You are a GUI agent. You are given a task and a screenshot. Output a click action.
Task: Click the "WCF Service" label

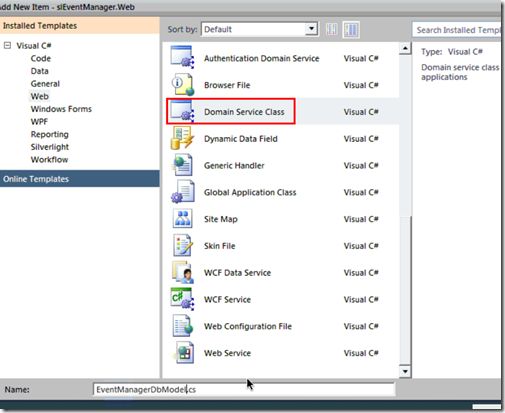[x=227, y=299]
